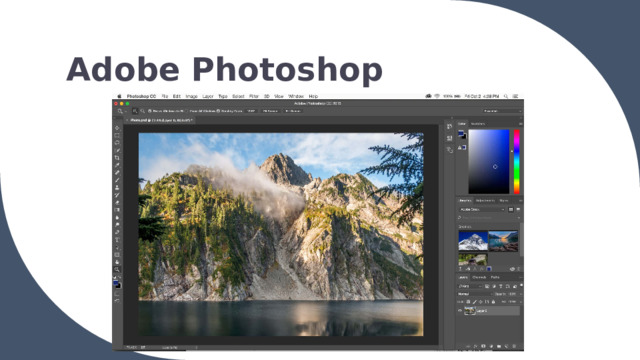
Task: Toggle Resize Windows to Fit checkbox
Action: [x=150, y=111]
